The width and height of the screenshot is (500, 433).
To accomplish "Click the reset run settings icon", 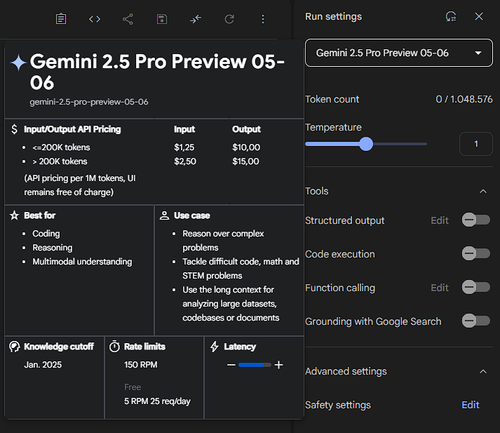I will [x=451, y=16].
